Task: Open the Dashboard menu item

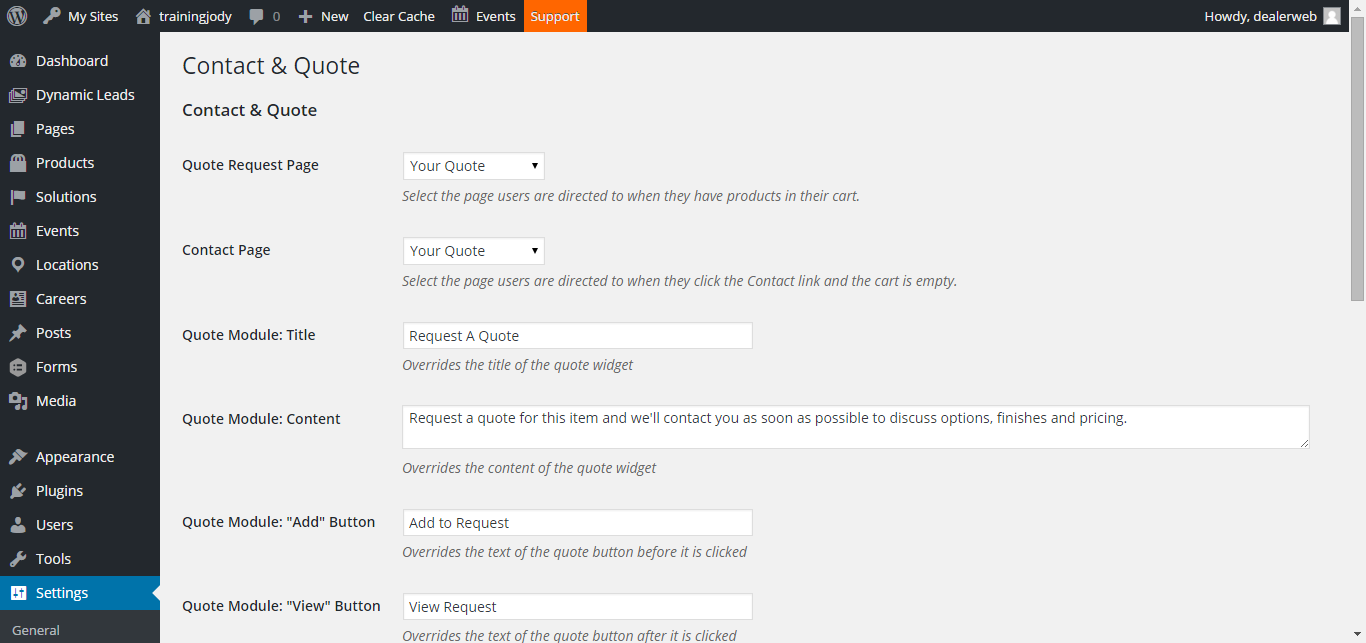Action: click(x=72, y=61)
